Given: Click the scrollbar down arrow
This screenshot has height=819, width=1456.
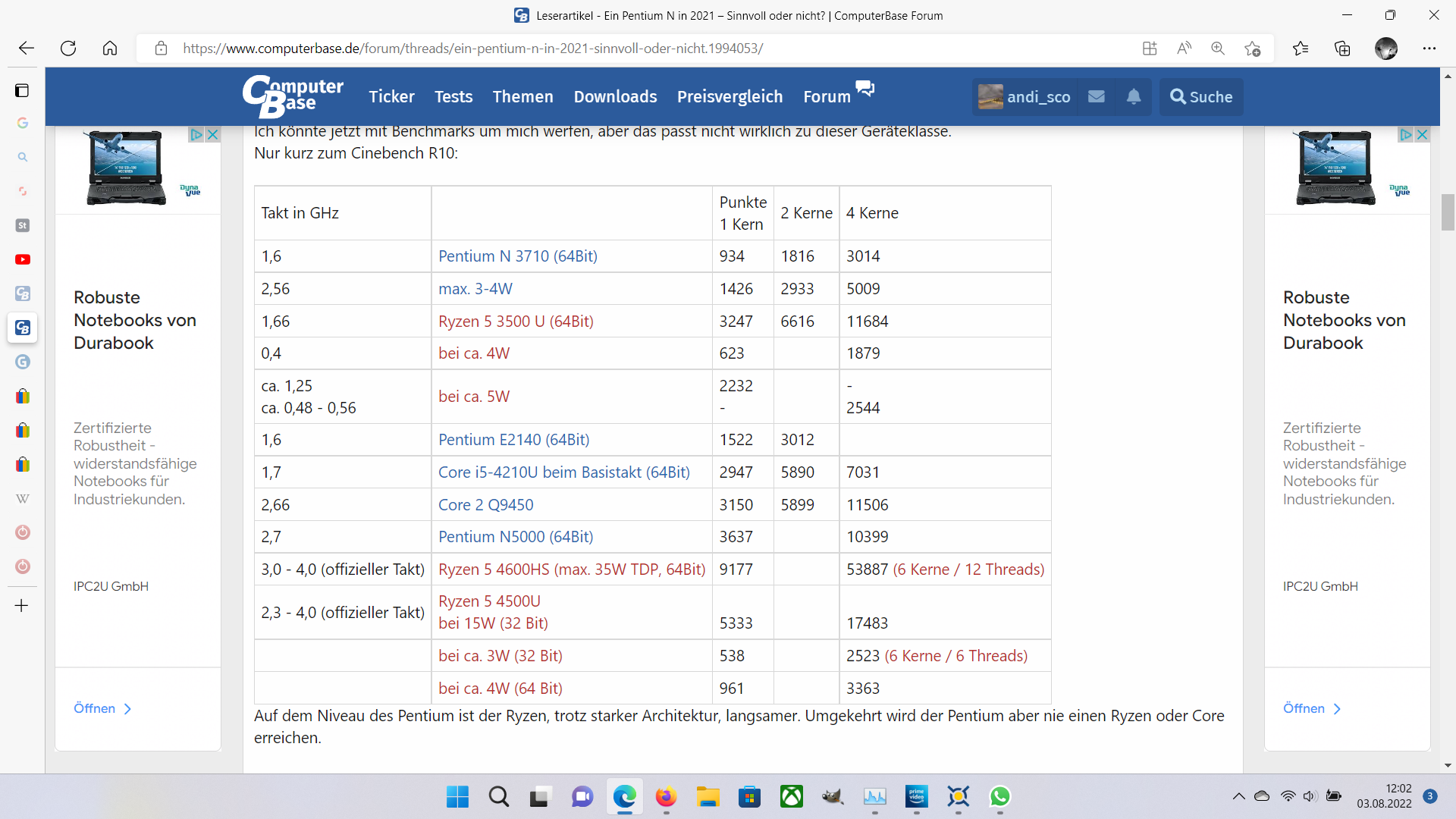Looking at the screenshot, I should 1448,766.
